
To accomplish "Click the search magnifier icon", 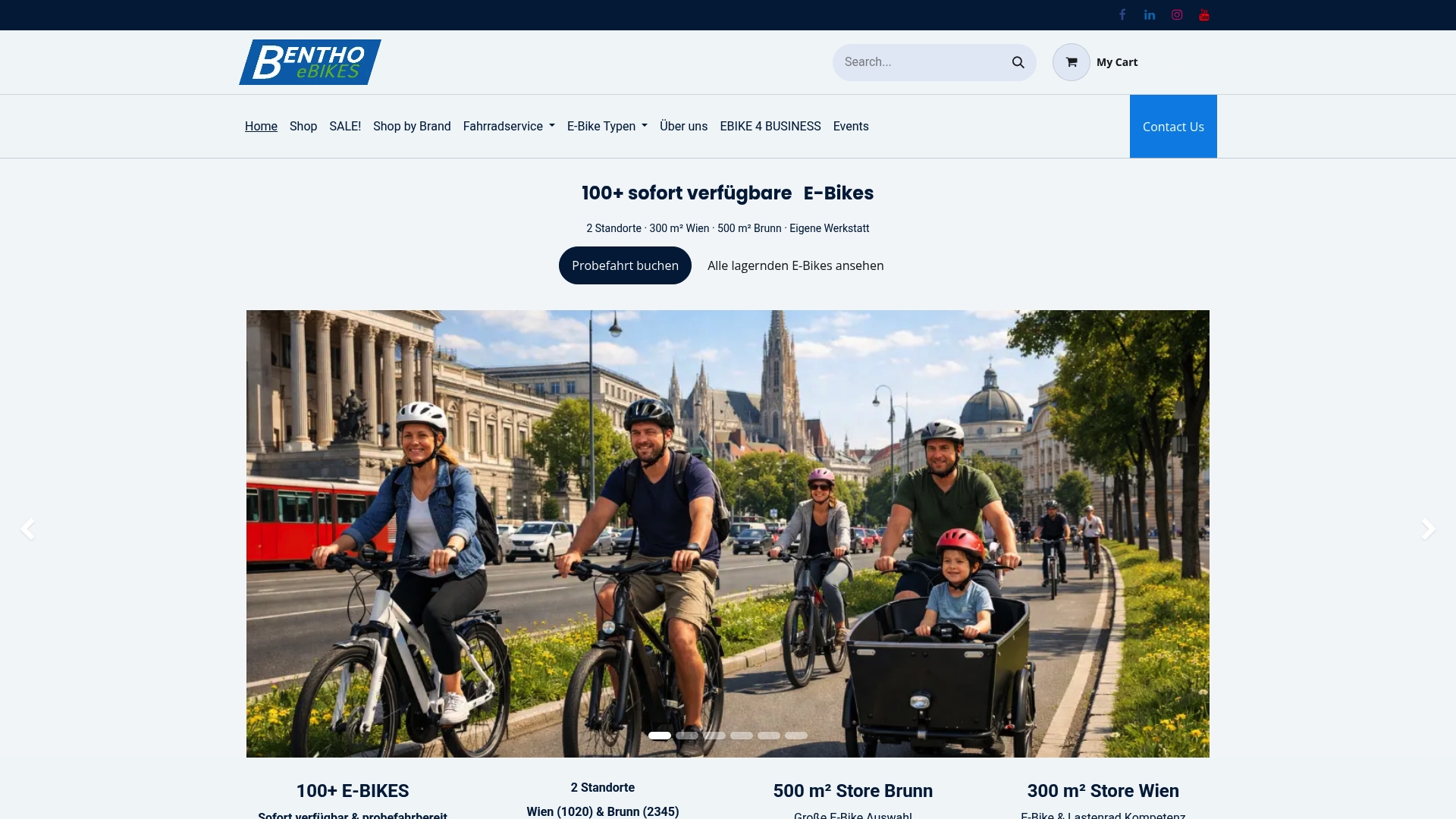I will point(1018,62).
